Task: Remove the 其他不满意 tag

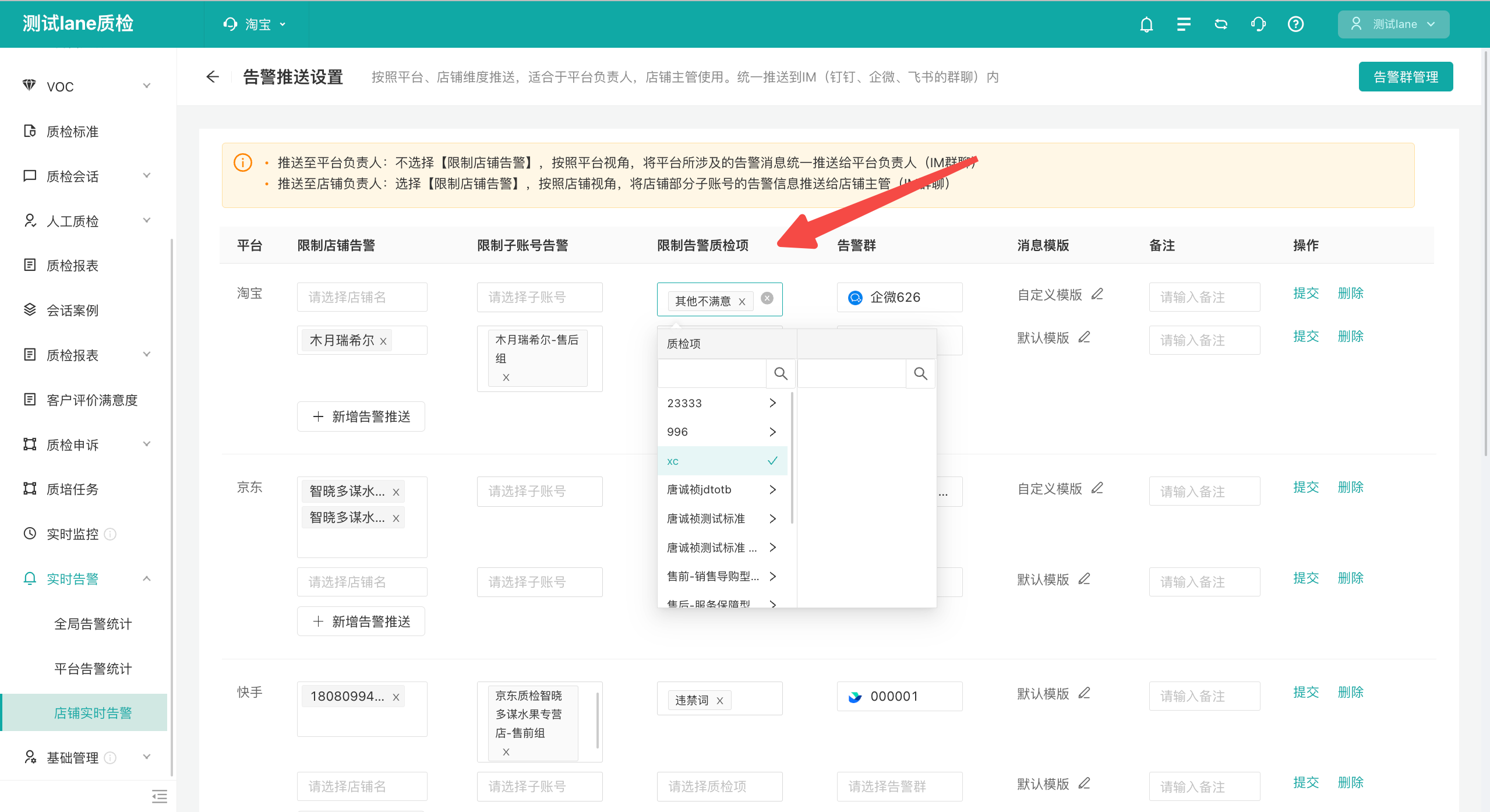Action: (742, 302)
